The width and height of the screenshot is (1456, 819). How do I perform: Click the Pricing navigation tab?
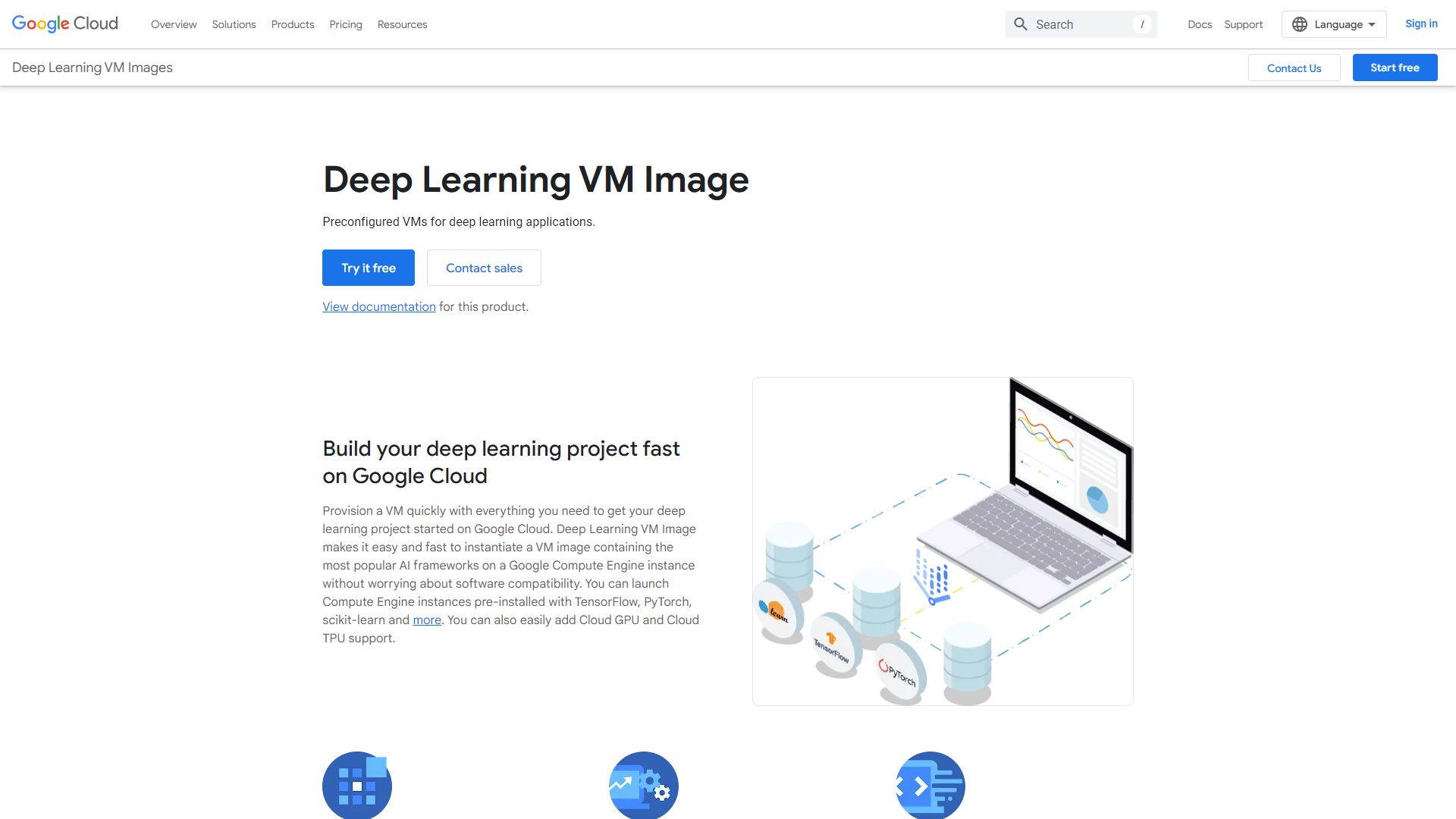coord(345,24)
